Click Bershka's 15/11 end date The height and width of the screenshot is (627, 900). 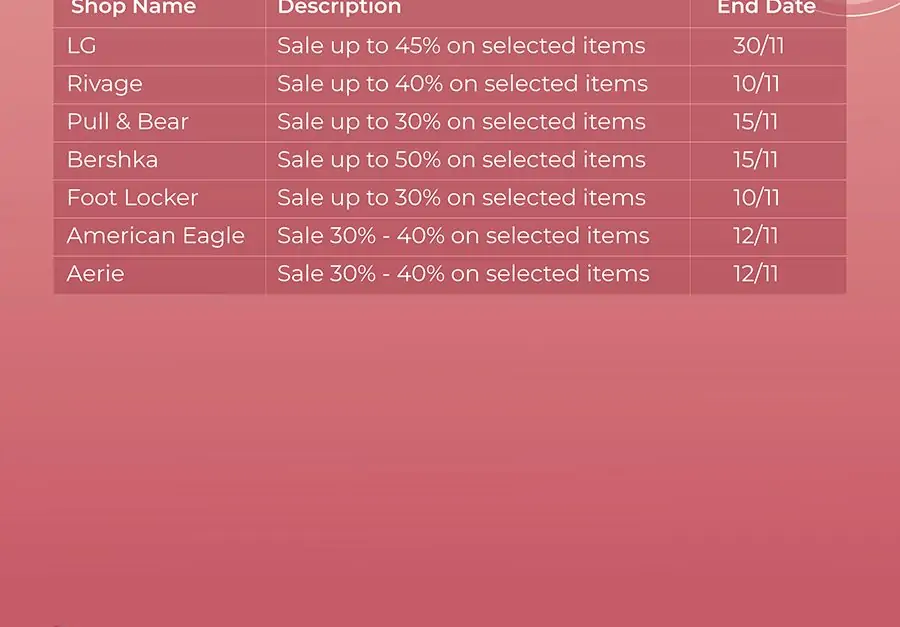click(x=755, y=160)
